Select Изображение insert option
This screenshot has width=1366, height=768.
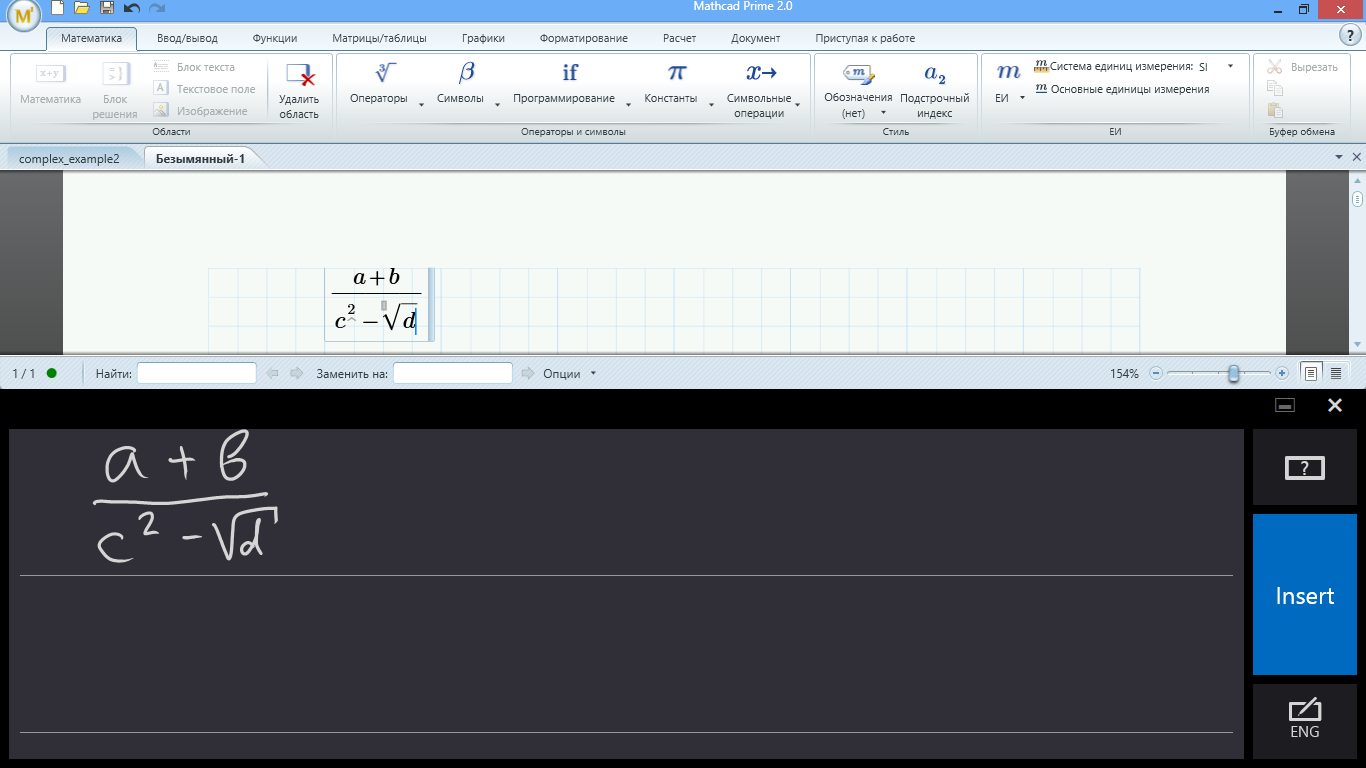[200, 111]
